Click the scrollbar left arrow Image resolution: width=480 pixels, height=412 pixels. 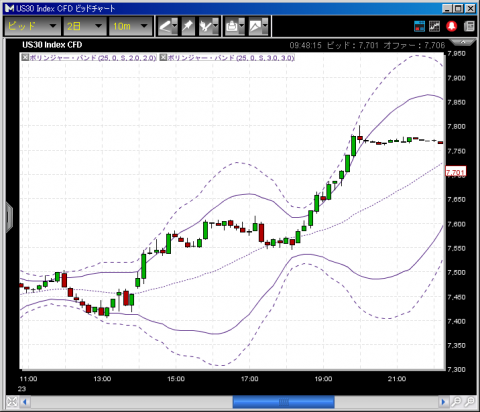pos(25,402)
